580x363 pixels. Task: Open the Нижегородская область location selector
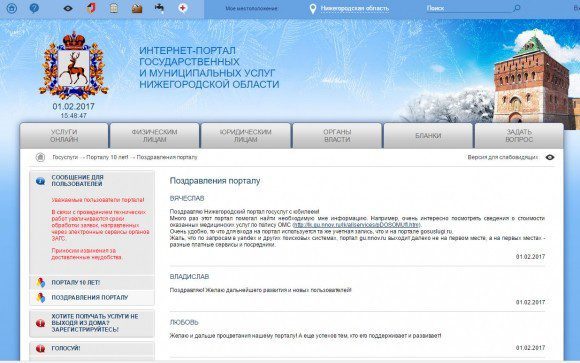(355, 8)
